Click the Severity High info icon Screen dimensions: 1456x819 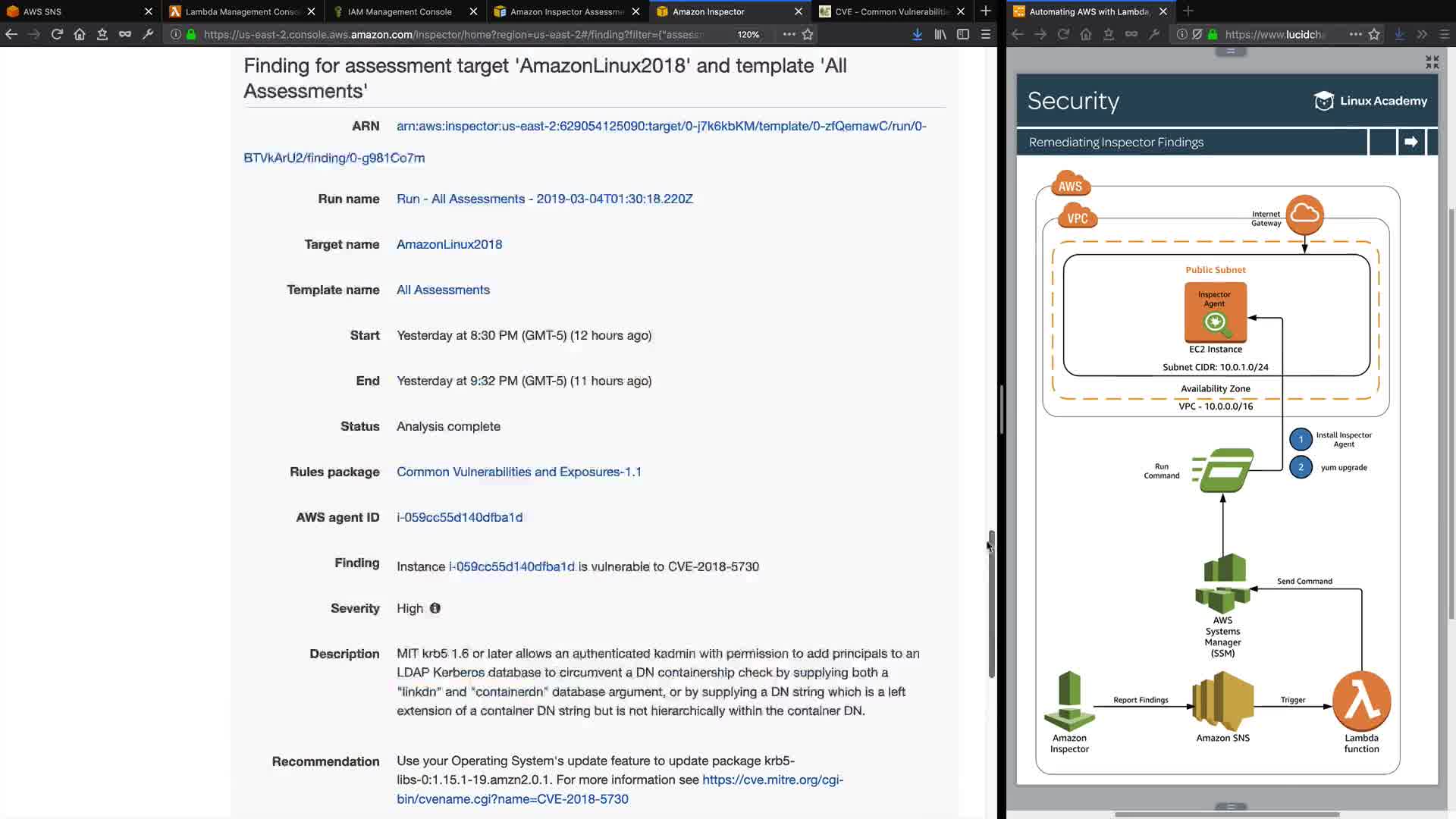(x=435, y=608)
